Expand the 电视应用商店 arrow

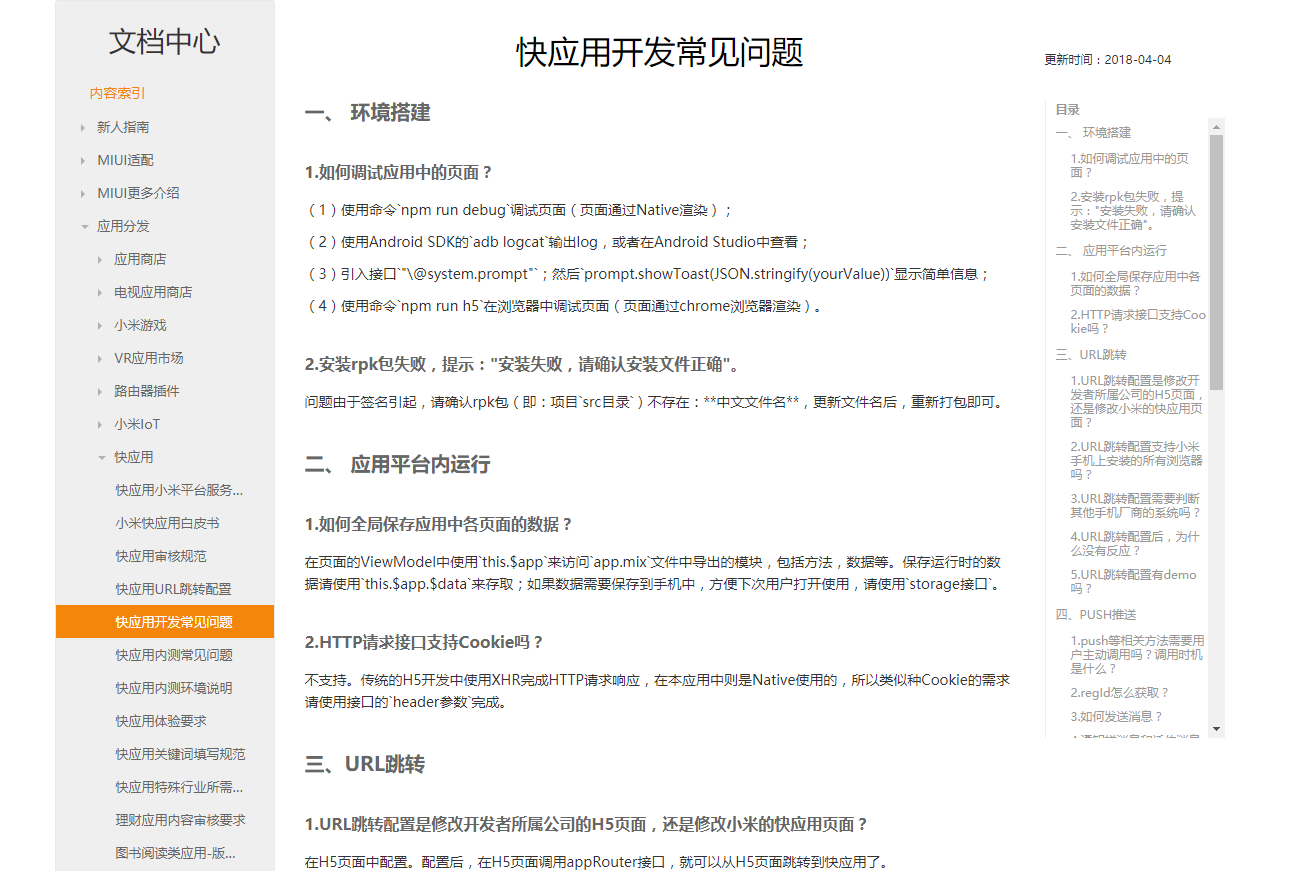[x=100, y=292]
